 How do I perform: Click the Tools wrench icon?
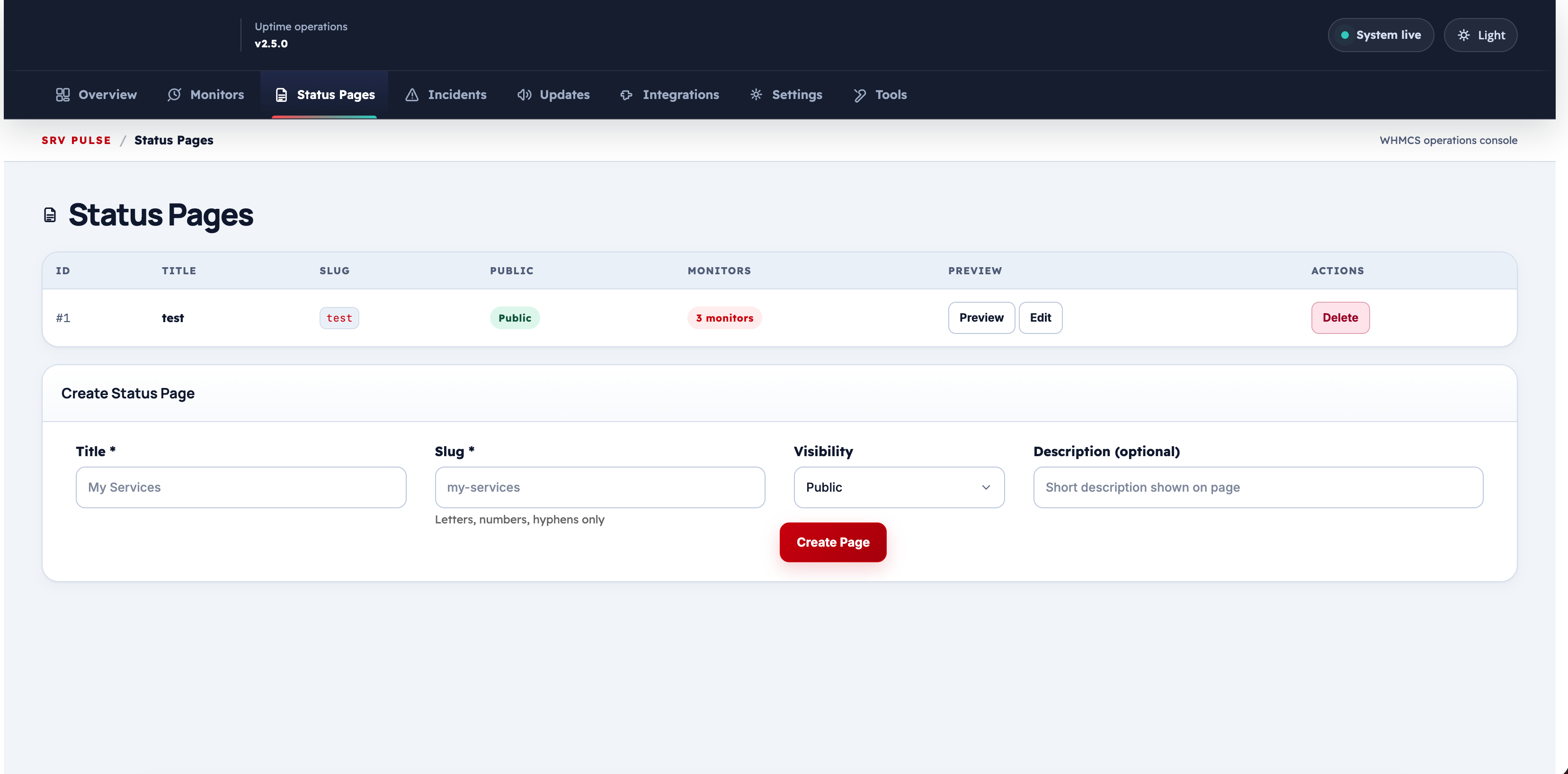859,94
